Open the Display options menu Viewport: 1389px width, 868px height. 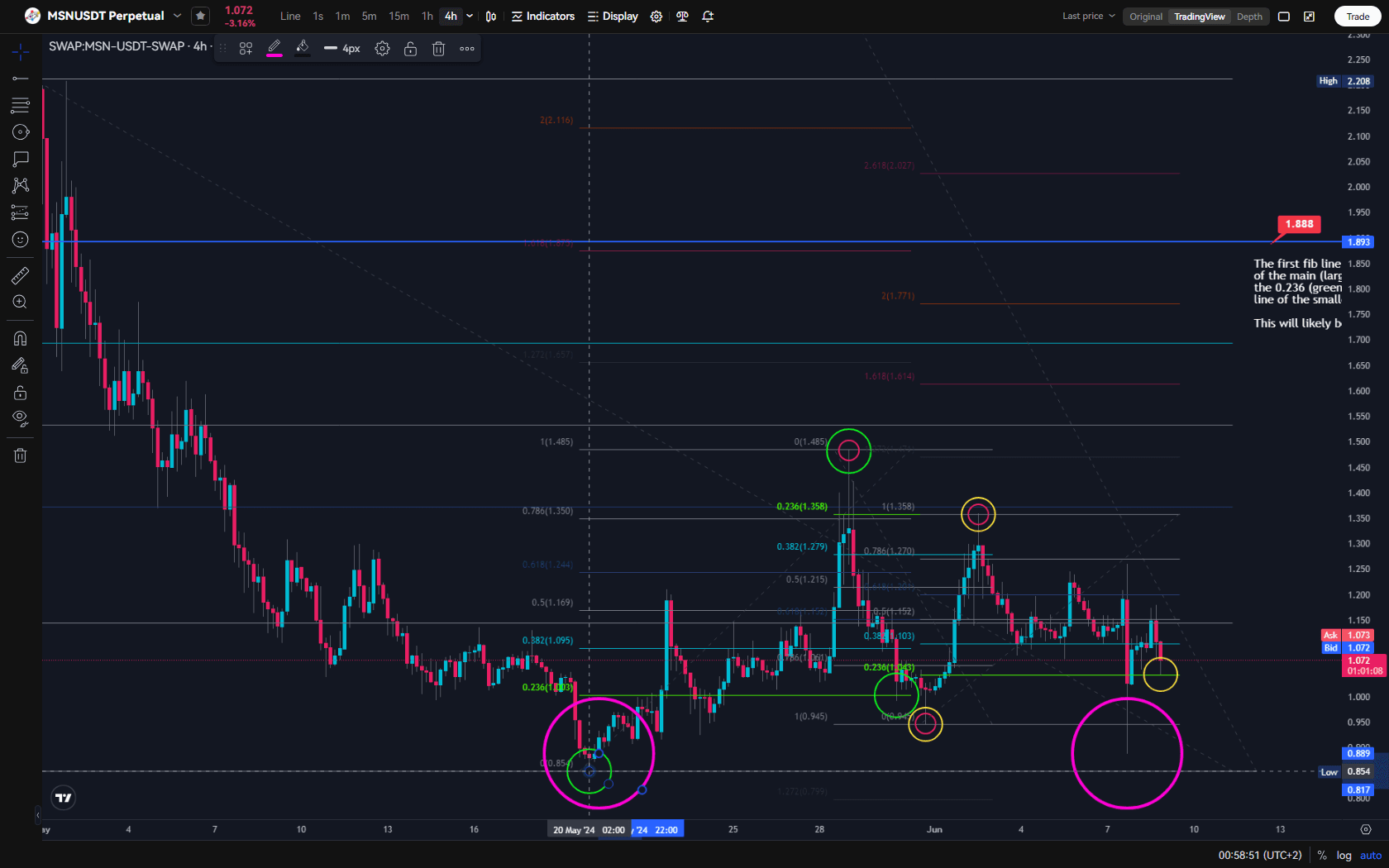tap(613, 17)
